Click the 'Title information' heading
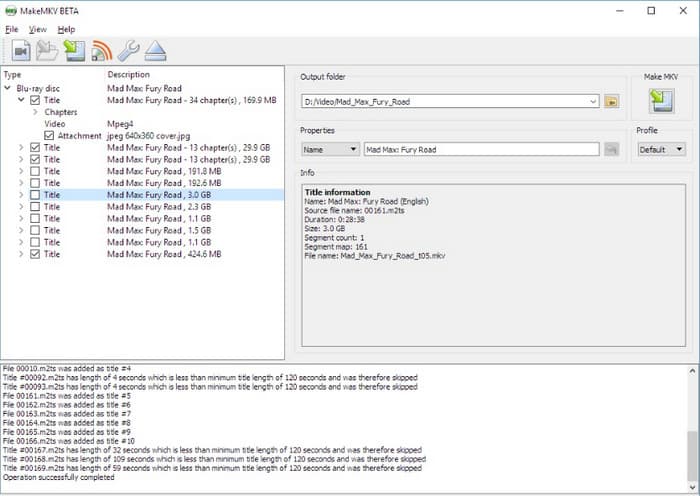This screenshot has height=496, width=700. 338,192
